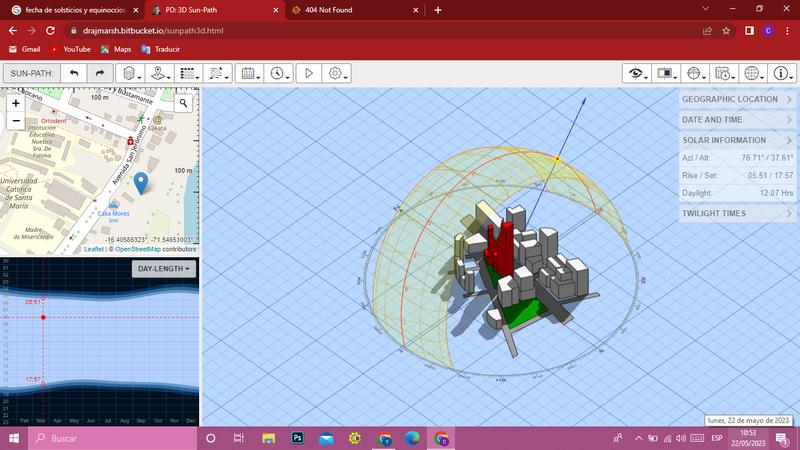Image resolution: width=800 pixels, height=450 pixels.
Task: Click the map search magnifier button
Action: [x=183, y=104]
